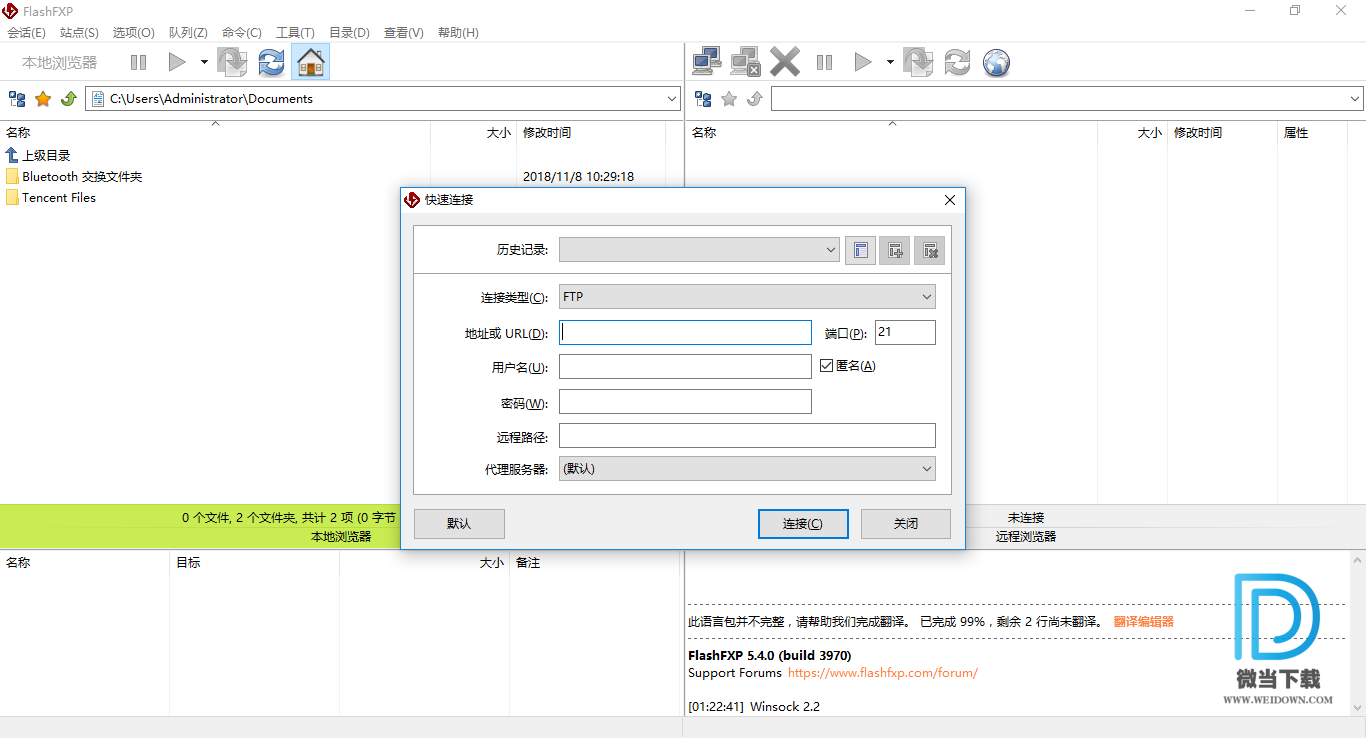The width and height of the screenshot is (1366, 738).
Task: Click the 翻译编辑器 link in log
Action: 1143,621
